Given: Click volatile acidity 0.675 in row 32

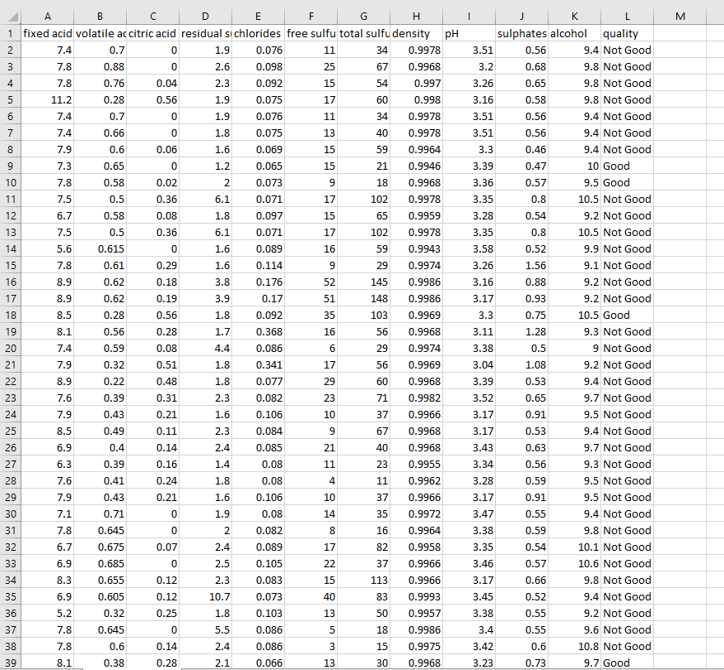Looking at the screenshot, I should pos(100,547).
